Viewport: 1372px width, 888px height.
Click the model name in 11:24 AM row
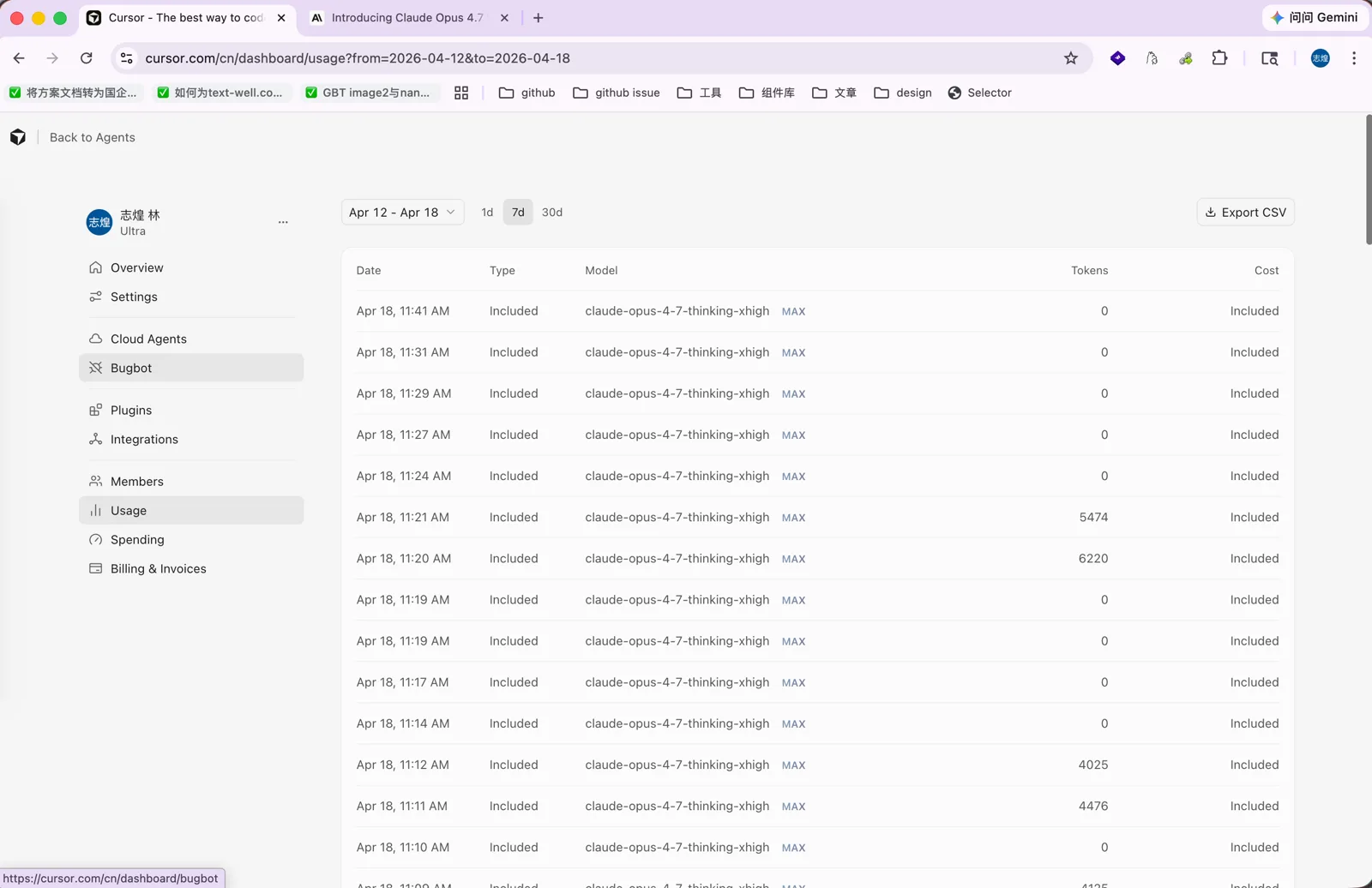tap(677, 476)
